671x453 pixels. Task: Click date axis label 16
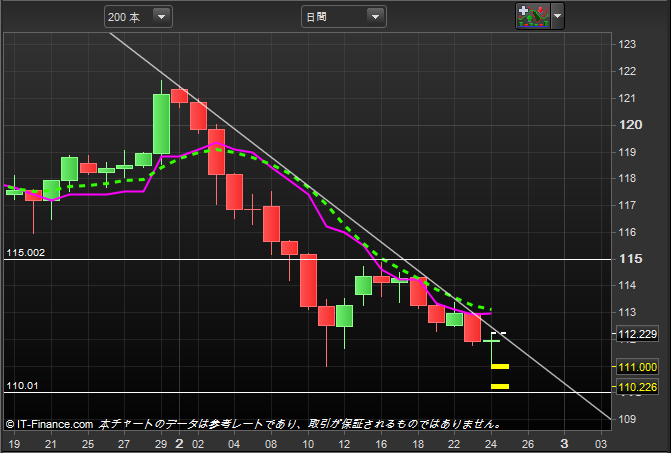pyautogui.click(x=381, y=444)
